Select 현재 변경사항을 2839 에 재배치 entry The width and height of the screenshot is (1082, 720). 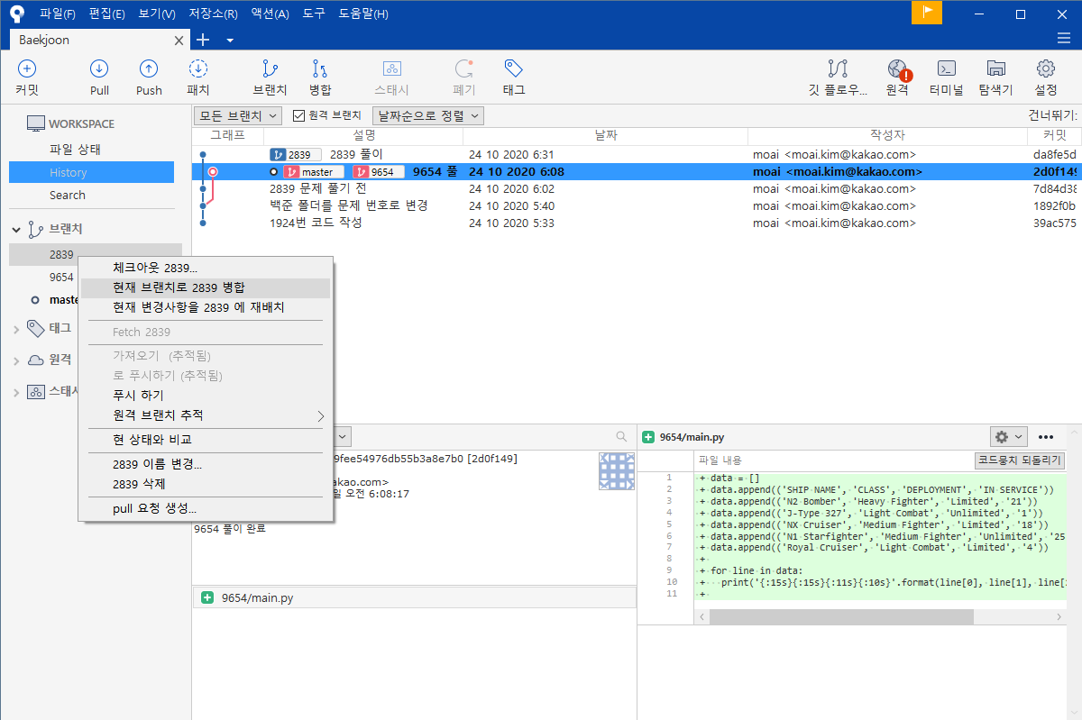(206, 307)
